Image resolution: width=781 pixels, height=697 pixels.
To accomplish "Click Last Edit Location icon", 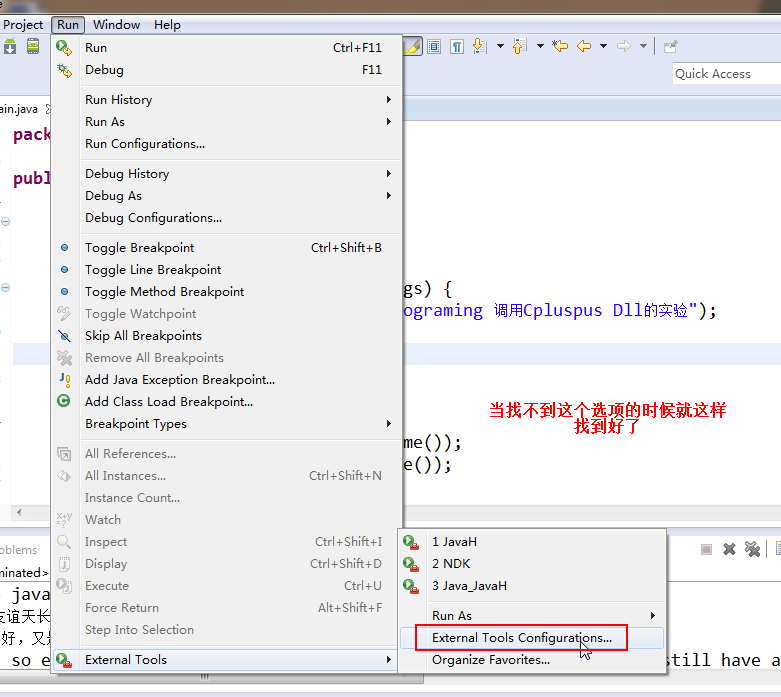I will coord(560,46).
